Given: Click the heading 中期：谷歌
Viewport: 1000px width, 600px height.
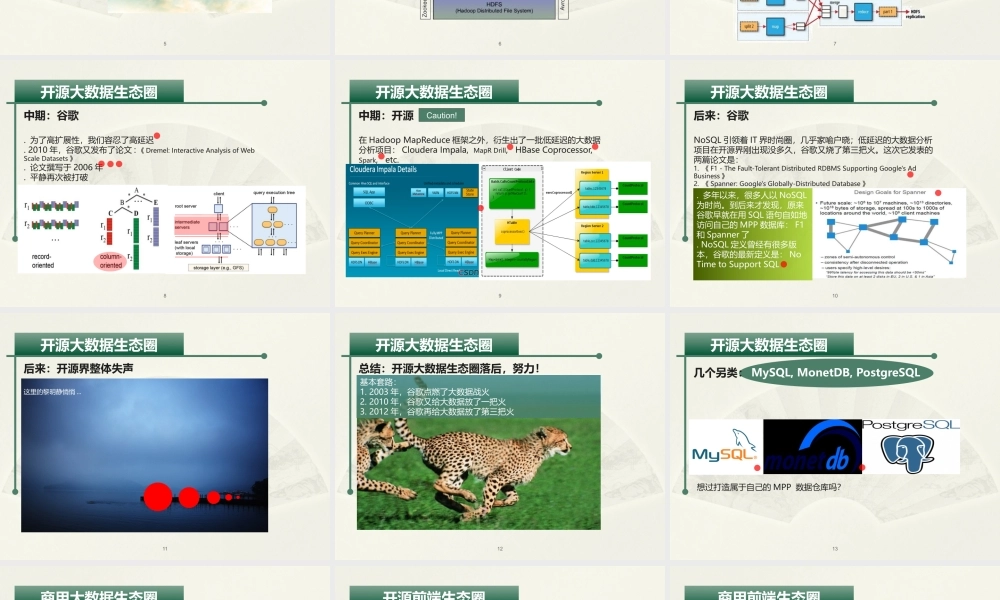Looking at the screenshot, I should (52, 115).
